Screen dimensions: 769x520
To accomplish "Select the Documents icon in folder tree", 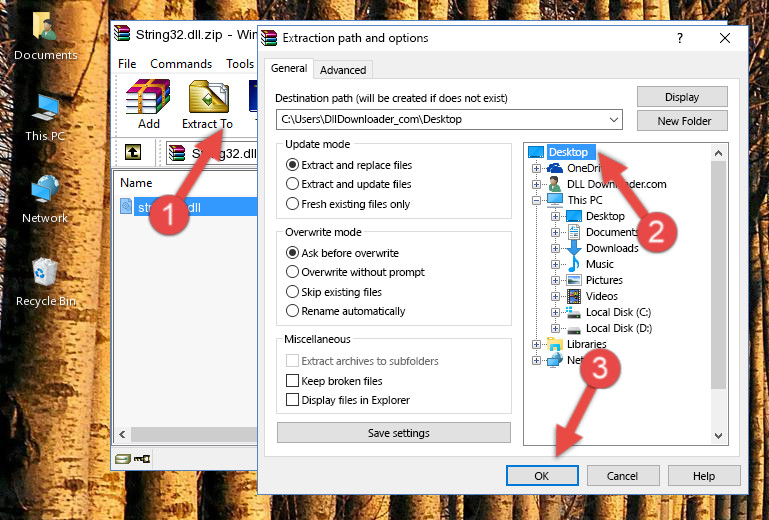I will point(574,232).
